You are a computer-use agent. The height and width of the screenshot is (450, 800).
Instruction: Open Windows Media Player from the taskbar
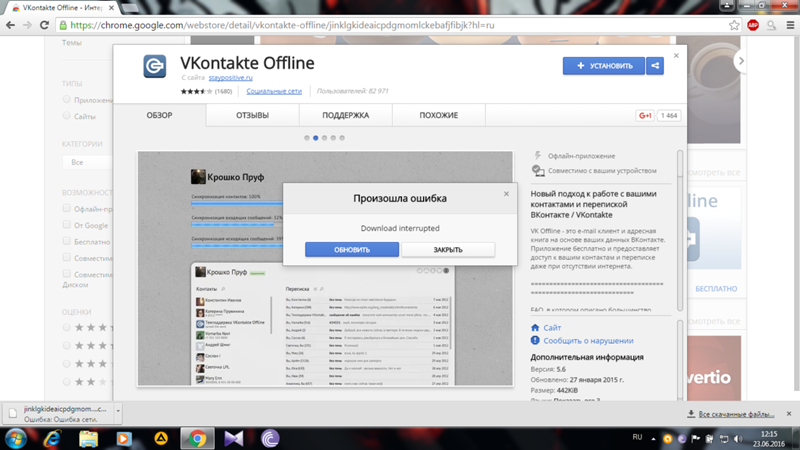[x=124, y=438]
